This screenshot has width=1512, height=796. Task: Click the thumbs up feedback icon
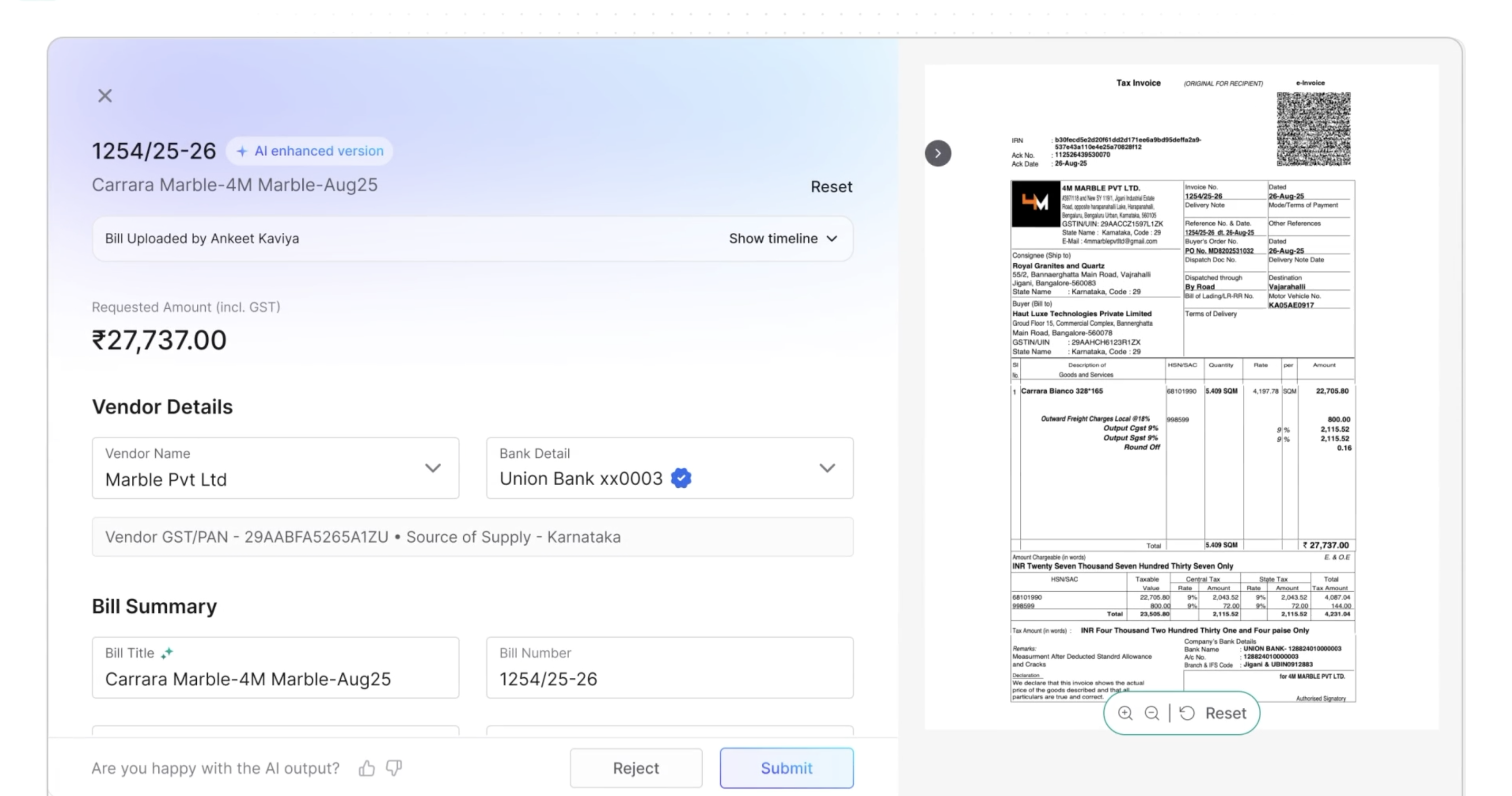(x=367, y=768)
